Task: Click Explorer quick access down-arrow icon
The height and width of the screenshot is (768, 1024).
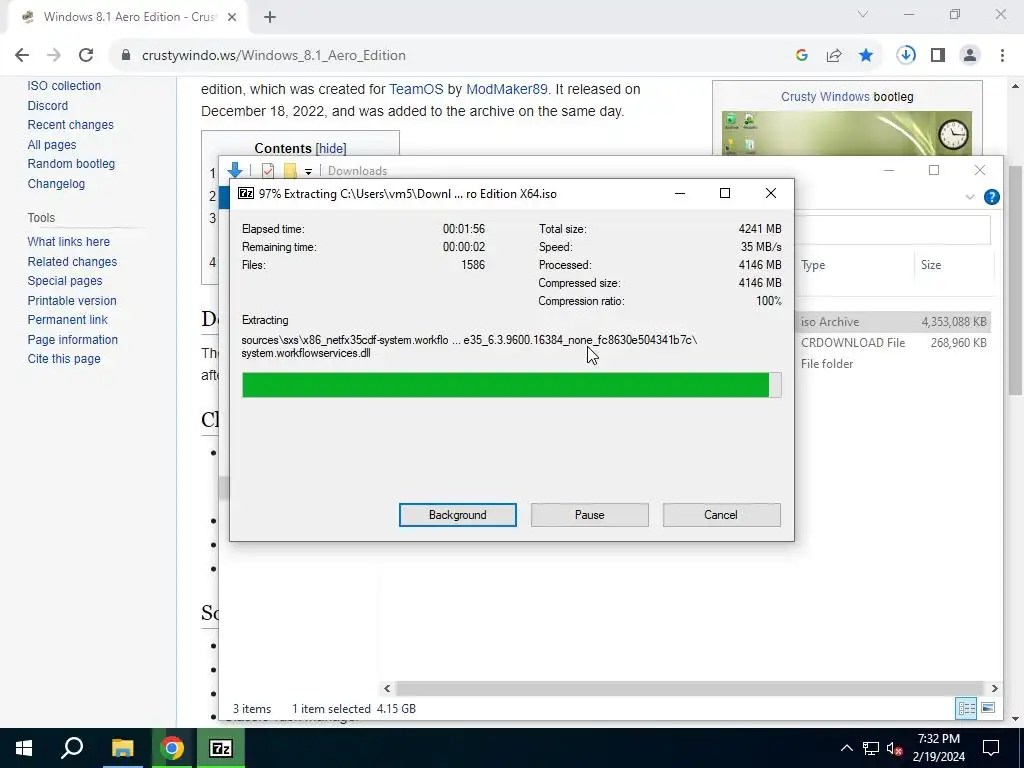Action: 235,170
